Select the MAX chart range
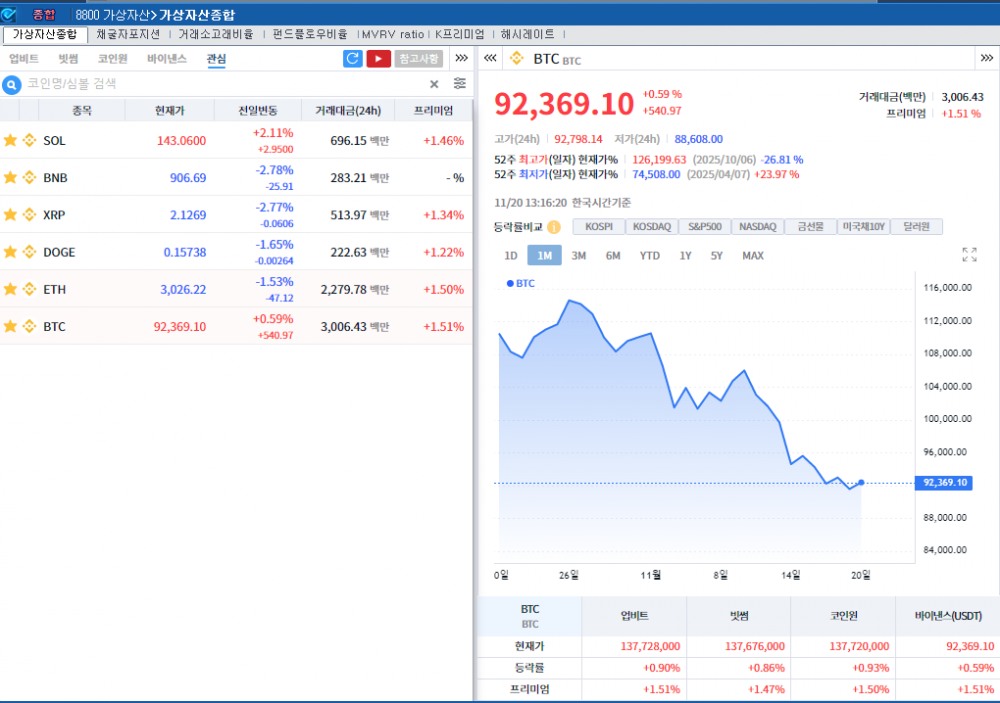The height and width of the screenshot is (703, 1000). (753, 256)
